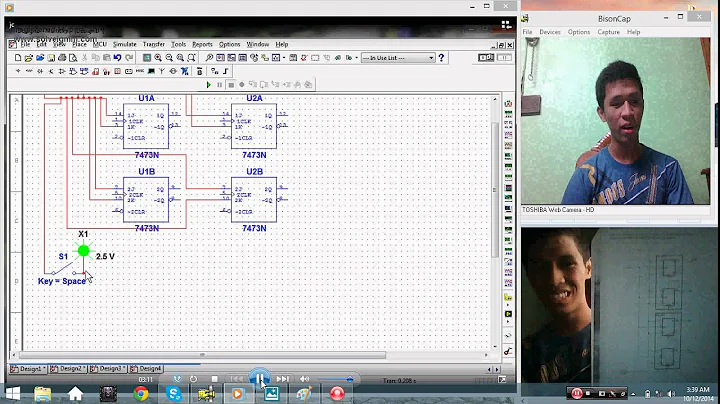The image size is (720, 404).
Task: Switch to the Design4 tab
Action: pos(146,369)
